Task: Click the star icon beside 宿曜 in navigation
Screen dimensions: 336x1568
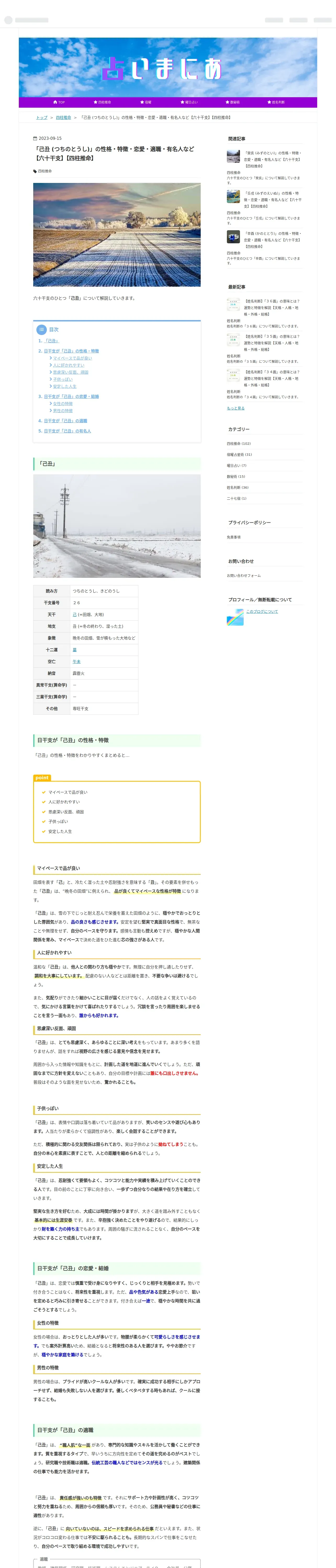Action: click(142, 102)
